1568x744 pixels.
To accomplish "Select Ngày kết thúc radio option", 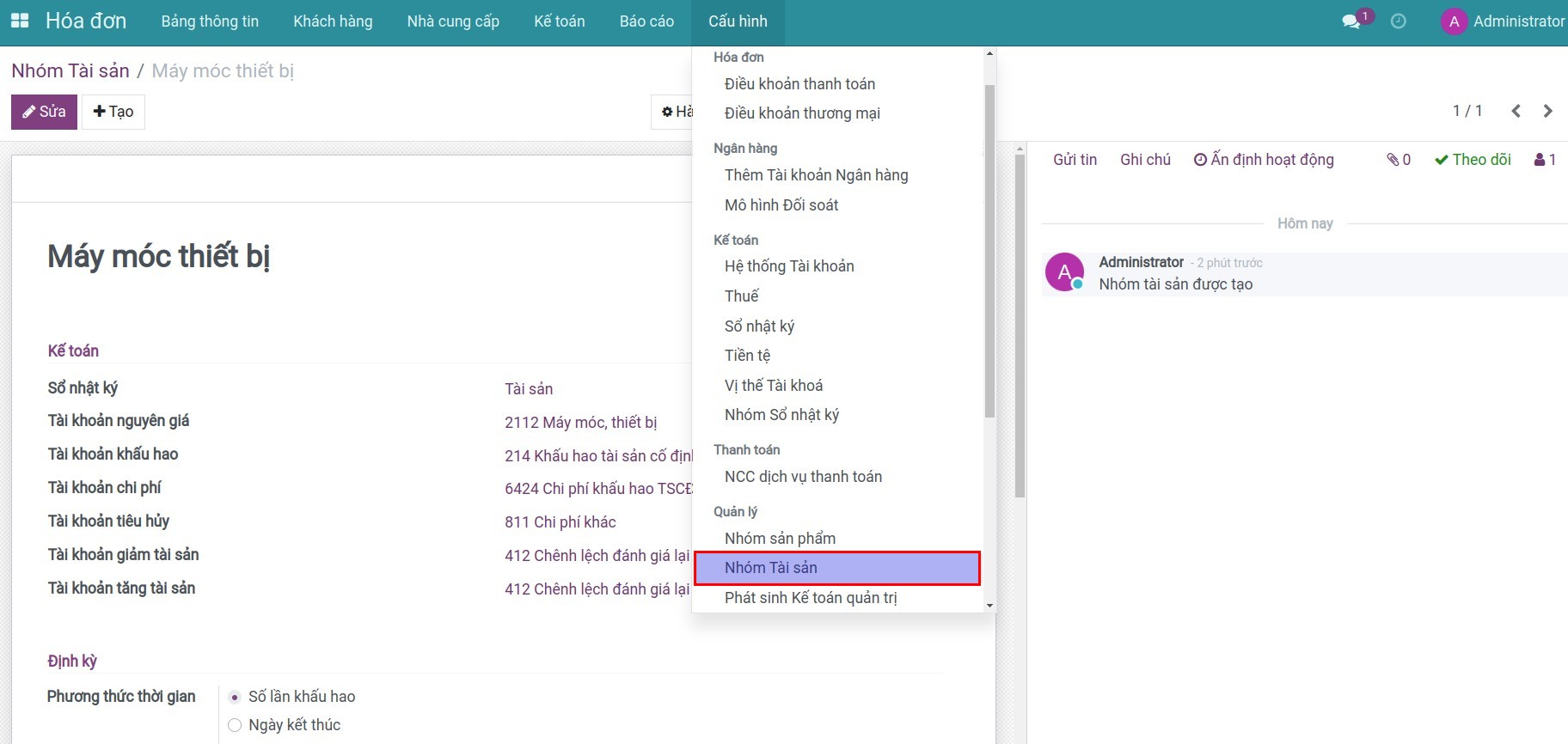I will pos(235,725).
